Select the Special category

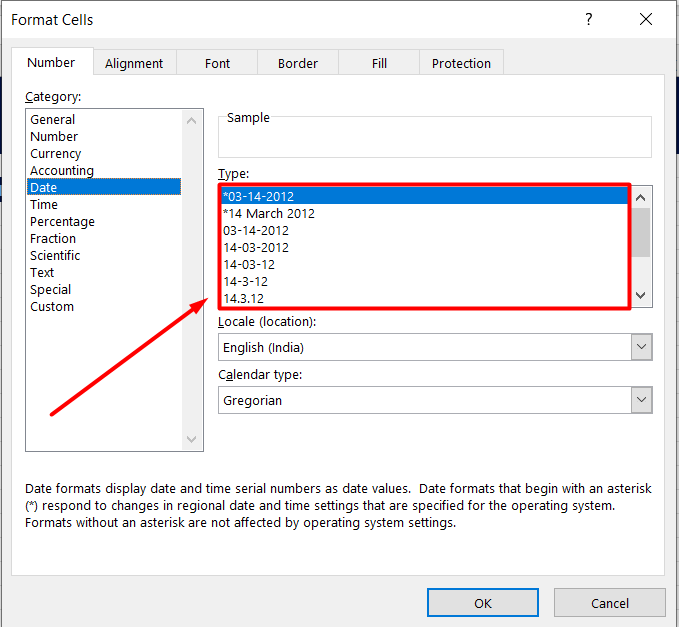(x=104, y=289)
